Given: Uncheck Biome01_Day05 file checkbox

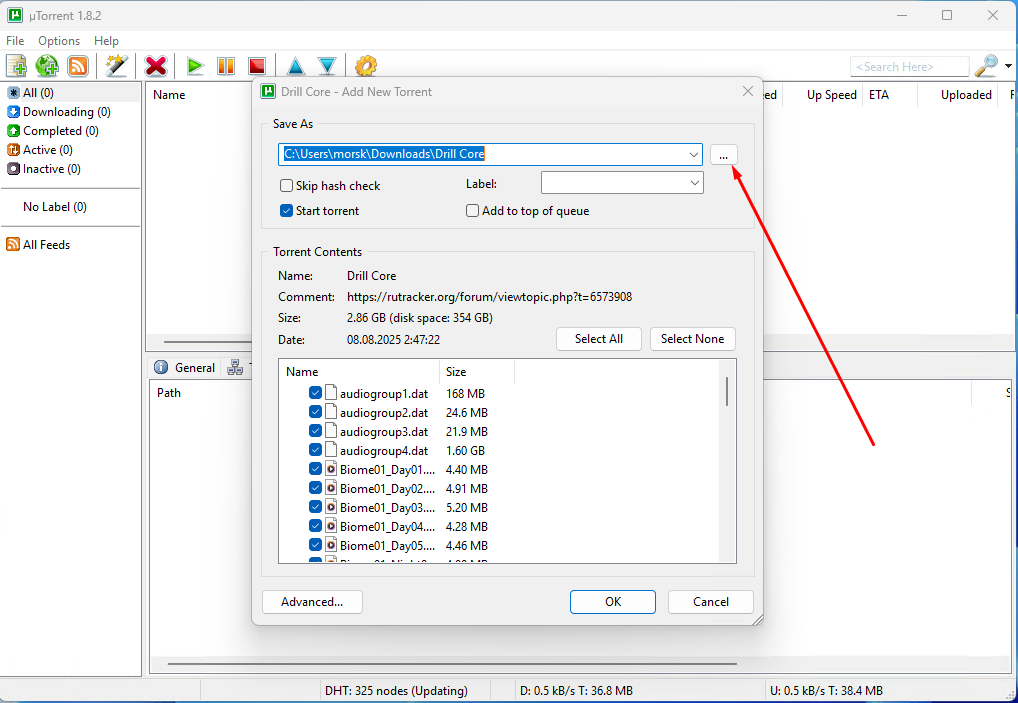Looking at the screenshot, I should (316, 545).
